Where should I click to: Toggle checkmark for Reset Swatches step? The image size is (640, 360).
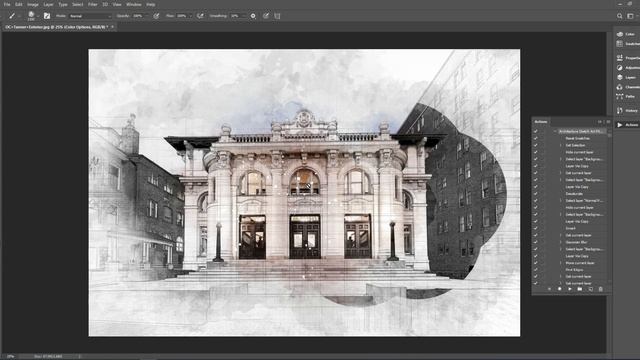tap(536, 138)
